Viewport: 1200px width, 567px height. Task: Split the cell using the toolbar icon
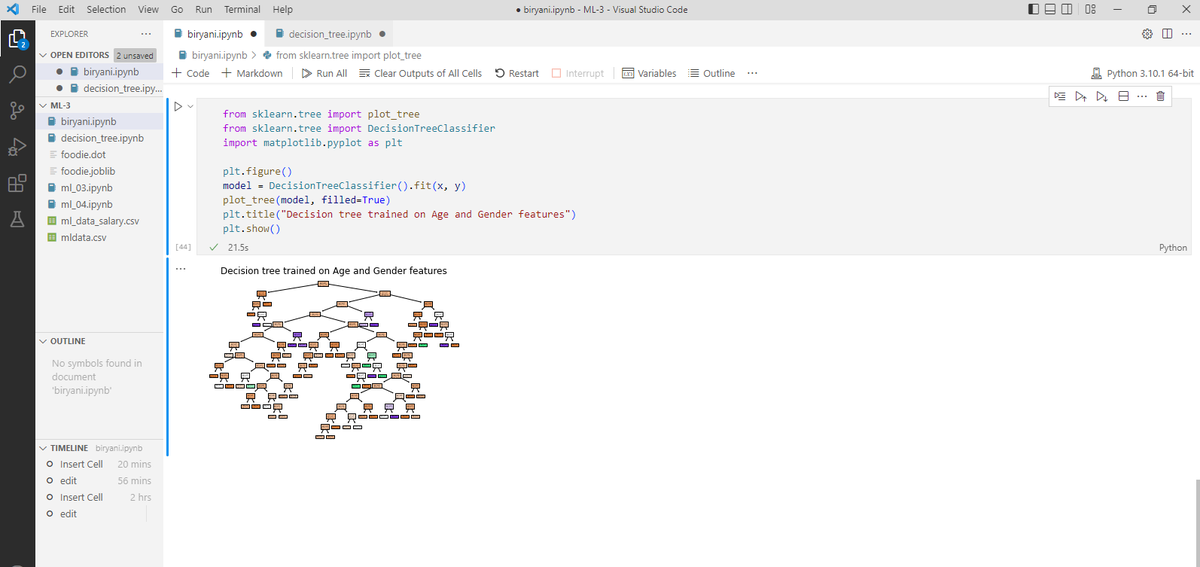1122,96
